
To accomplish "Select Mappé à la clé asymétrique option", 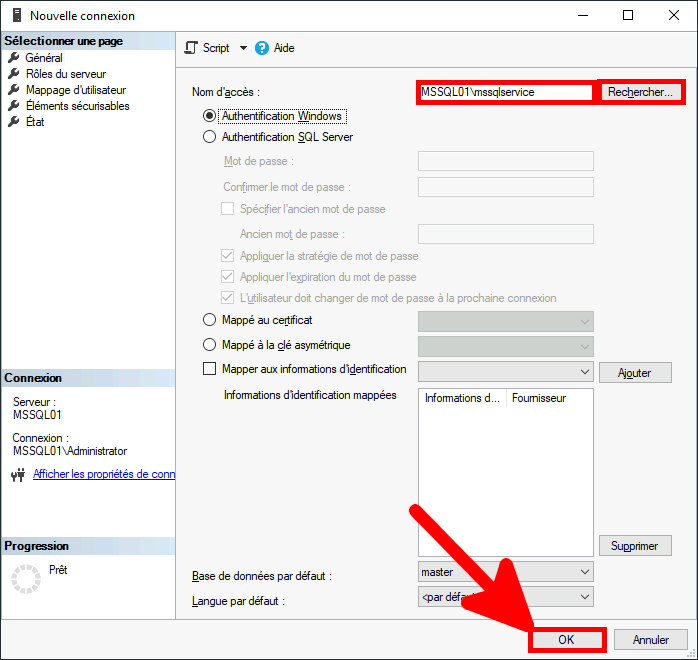I will 209,345.
